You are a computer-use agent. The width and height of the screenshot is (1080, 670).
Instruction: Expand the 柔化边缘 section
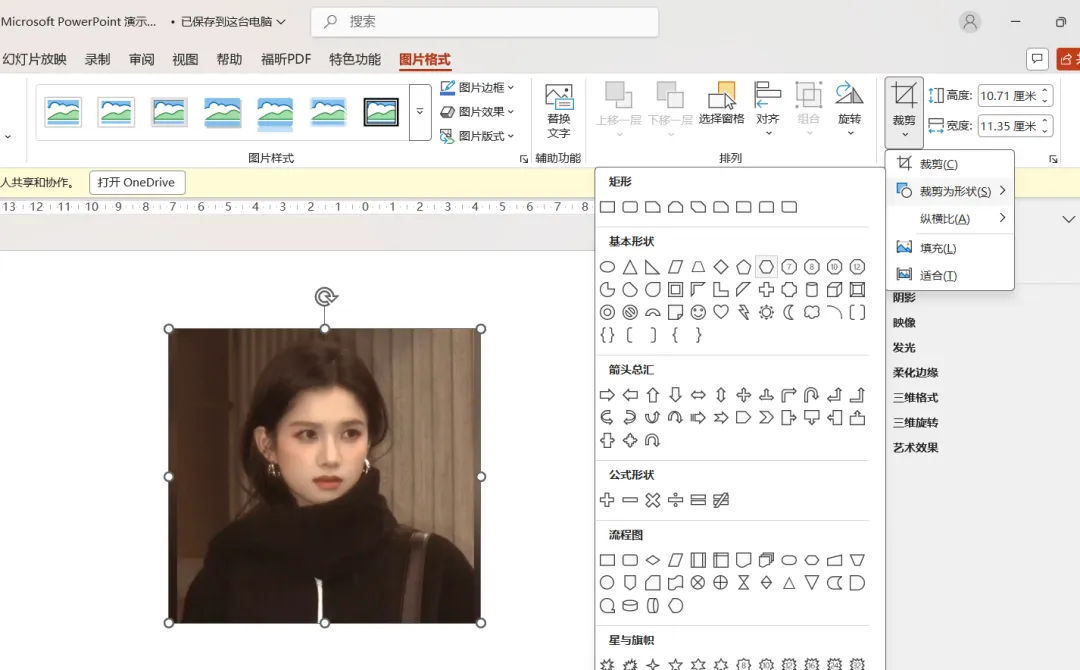coord(915,373)
